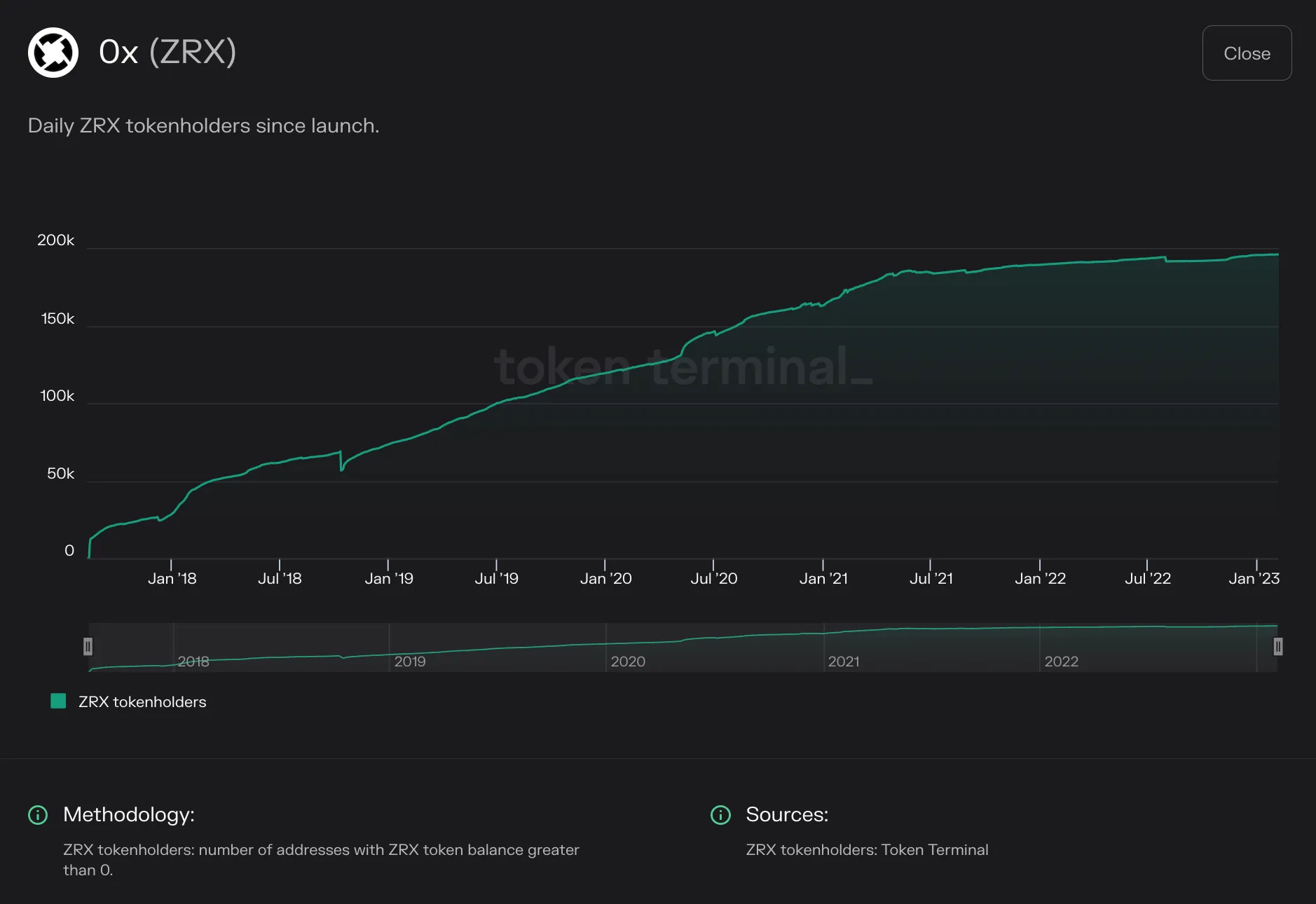1316x904 pixels.
Task: Click the Sources info icon
Action: click(x=720, y=815)
